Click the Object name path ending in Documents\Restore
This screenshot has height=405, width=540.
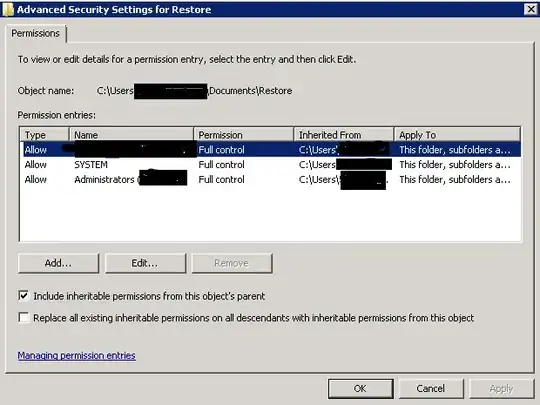click(x=194, y=91)
